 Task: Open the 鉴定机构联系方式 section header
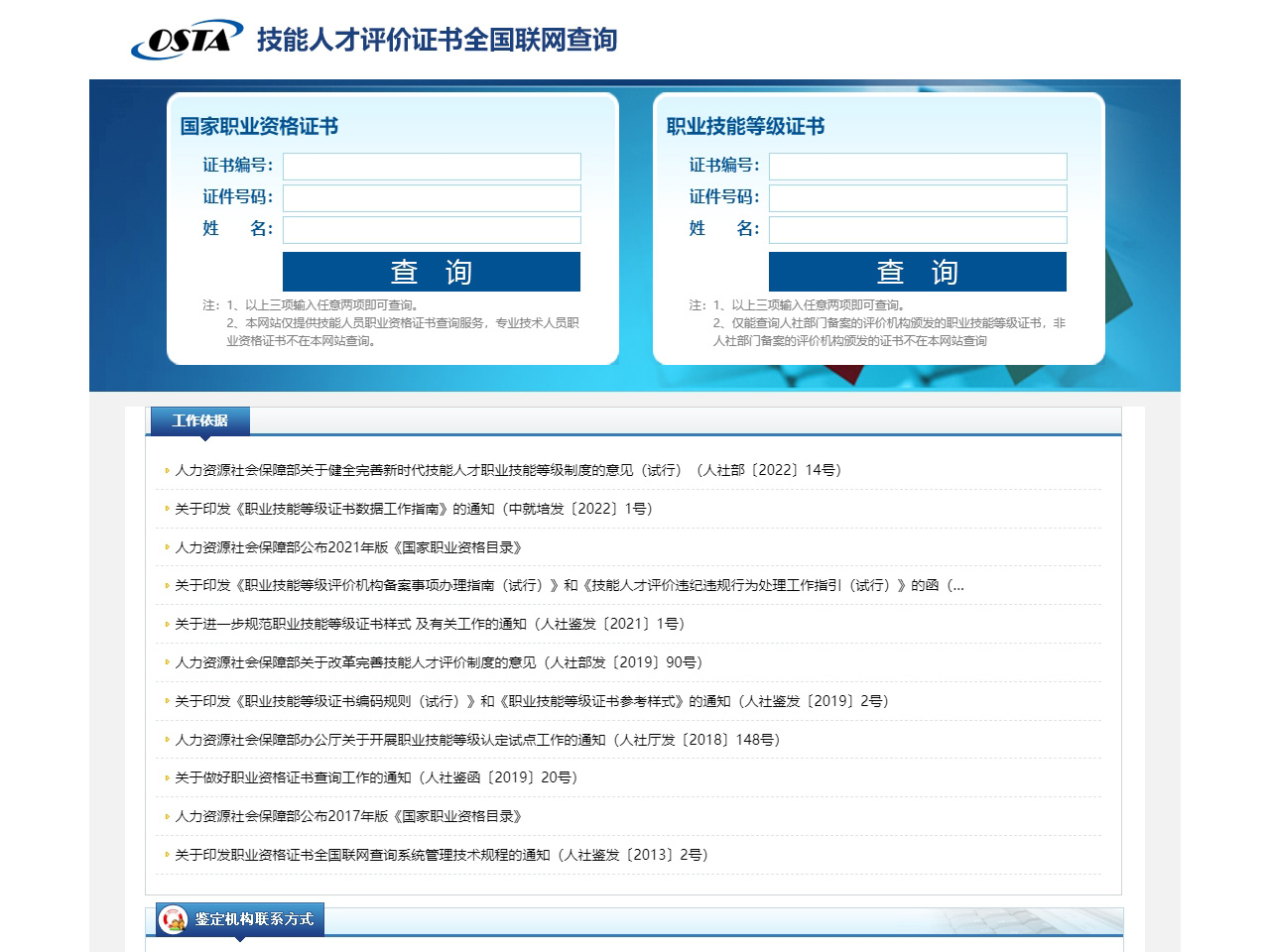tap(251, 919)
